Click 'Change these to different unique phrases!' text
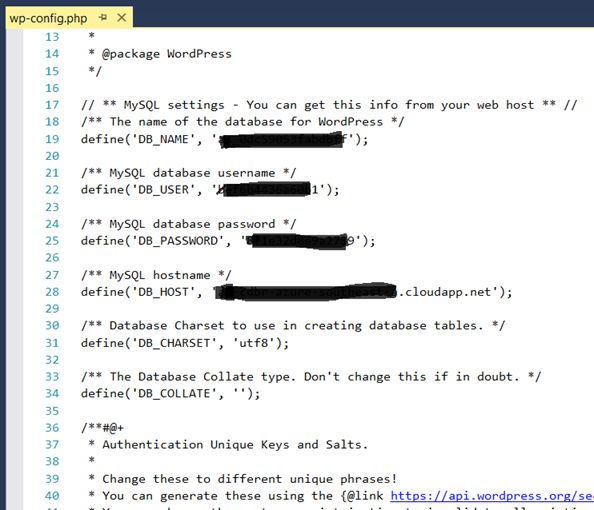 point(249,479)
